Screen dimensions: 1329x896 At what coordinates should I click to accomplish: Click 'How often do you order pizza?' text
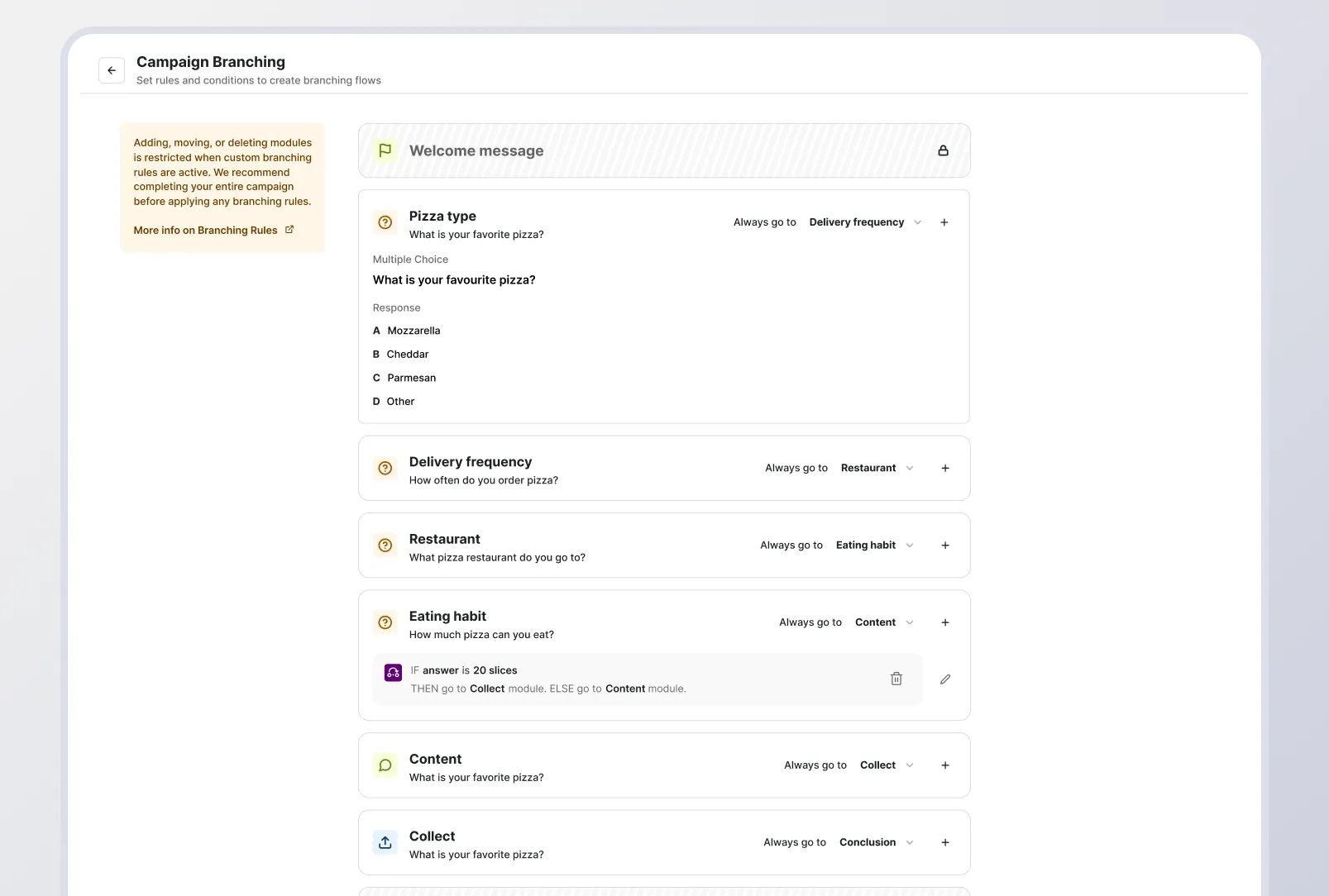(483, 480)
